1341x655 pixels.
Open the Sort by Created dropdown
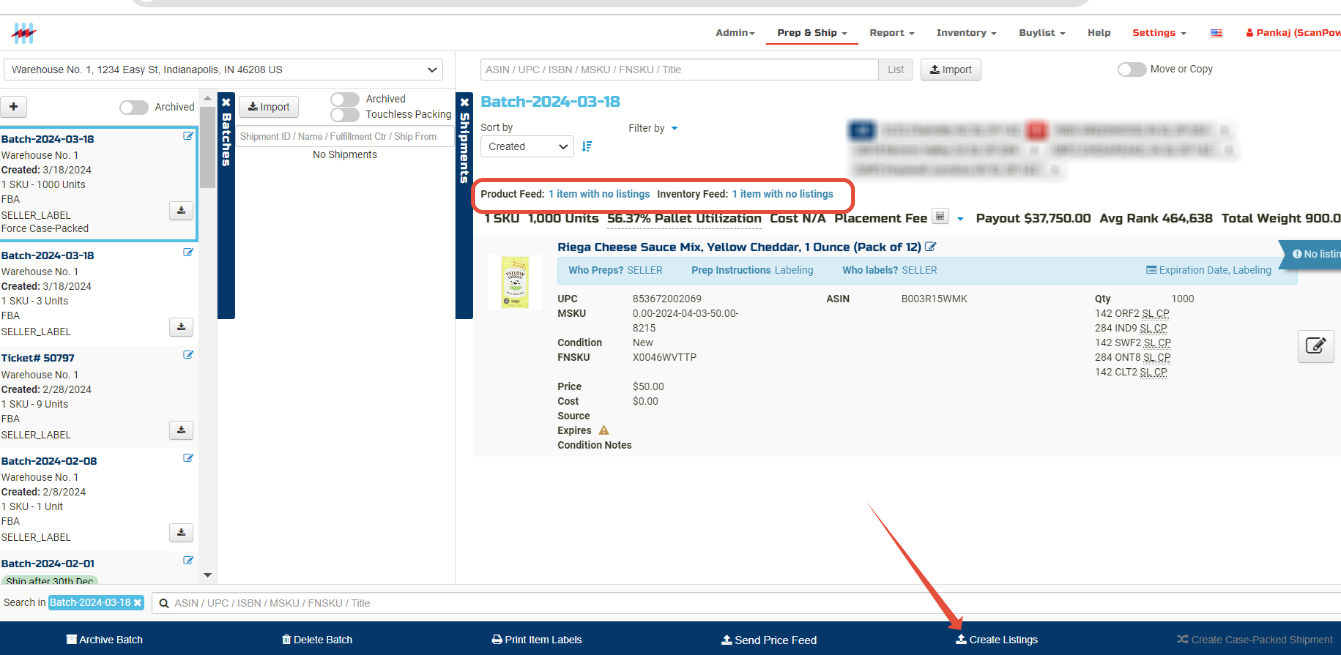click(527, 146)
